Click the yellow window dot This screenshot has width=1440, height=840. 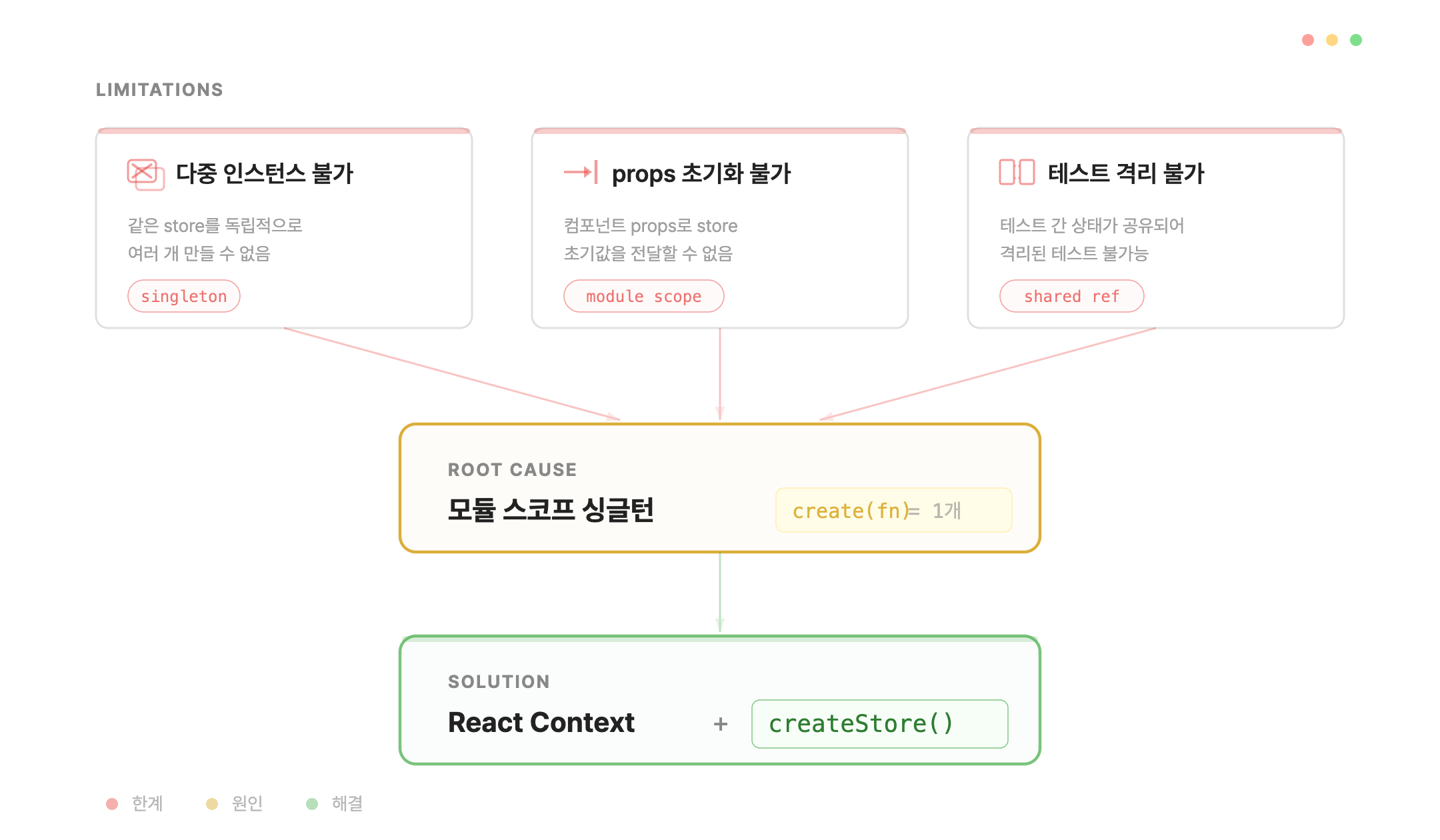(x=1332, y=40)
